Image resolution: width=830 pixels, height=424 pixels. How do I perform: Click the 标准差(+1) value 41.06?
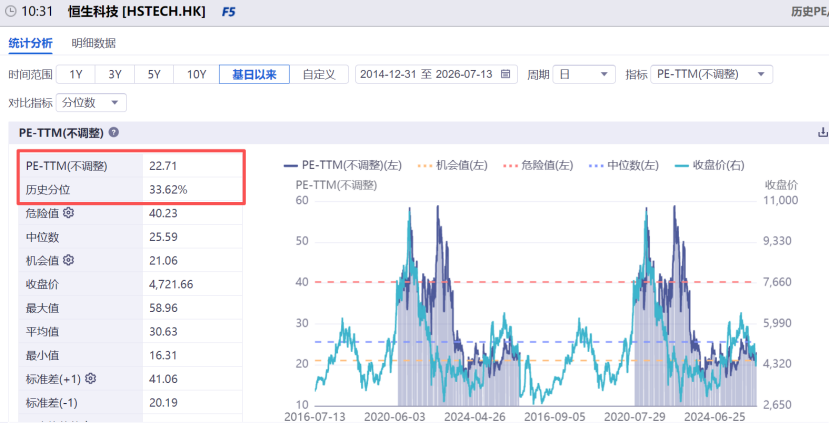[x=163, y=379]
